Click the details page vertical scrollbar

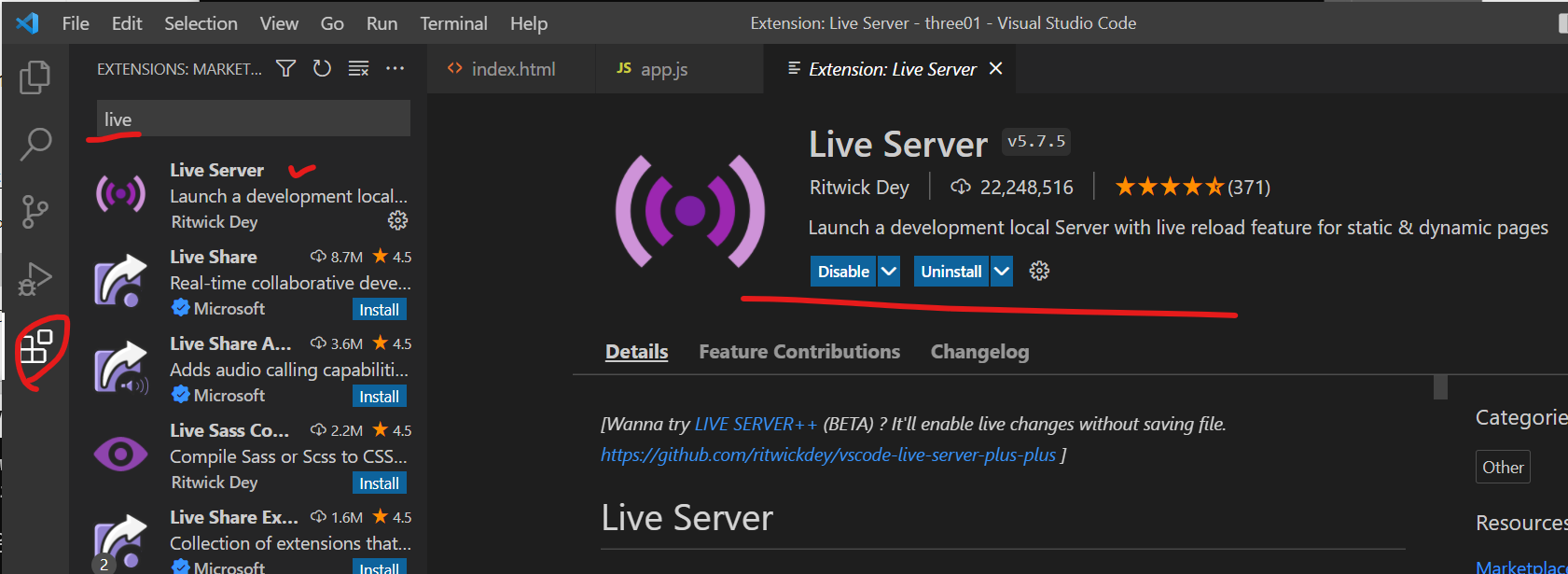[x=1440, y=386]
